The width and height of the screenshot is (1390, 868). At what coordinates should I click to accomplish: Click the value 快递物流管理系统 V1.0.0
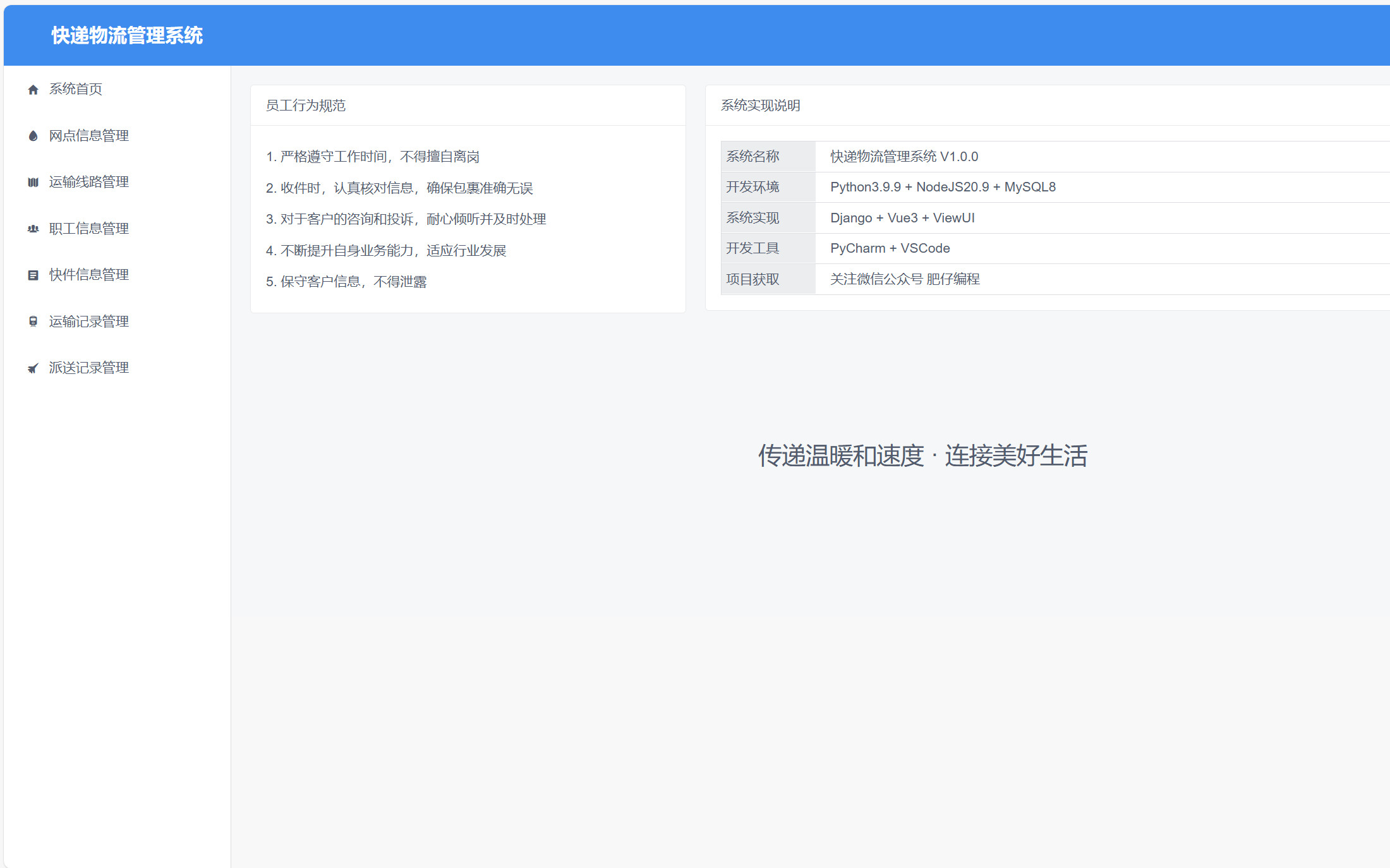[904, 157]
